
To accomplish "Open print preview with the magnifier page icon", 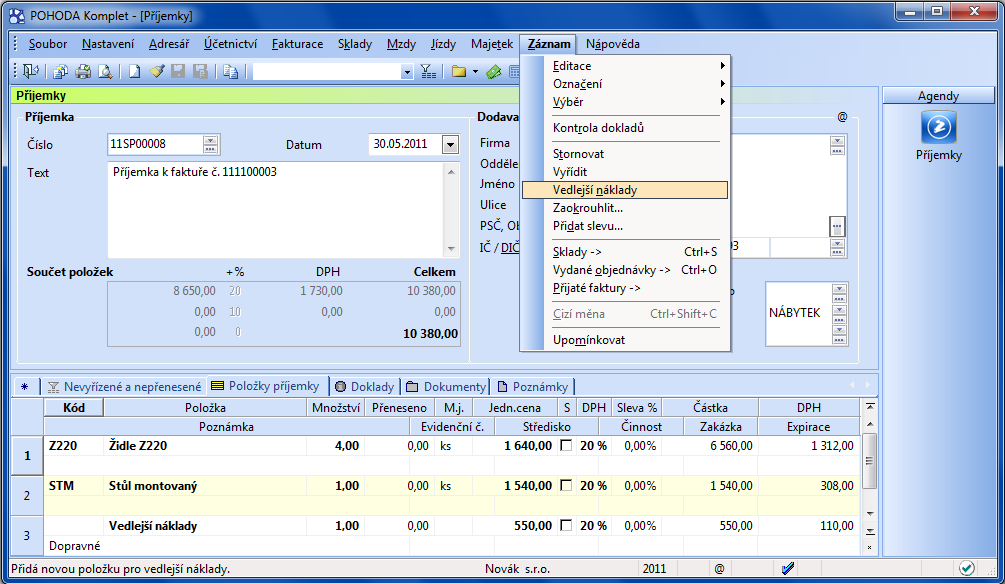I will pos(104,71).
